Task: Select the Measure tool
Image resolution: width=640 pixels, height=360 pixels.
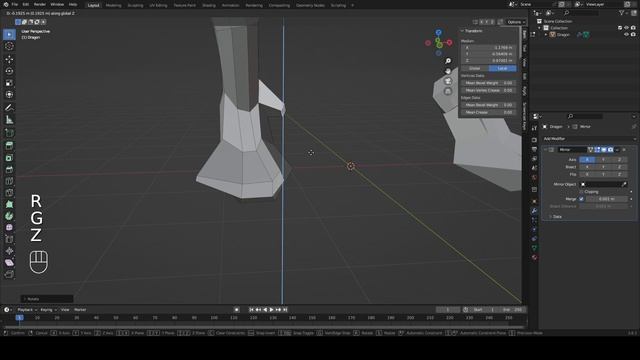Action: (x=9, y=120)
